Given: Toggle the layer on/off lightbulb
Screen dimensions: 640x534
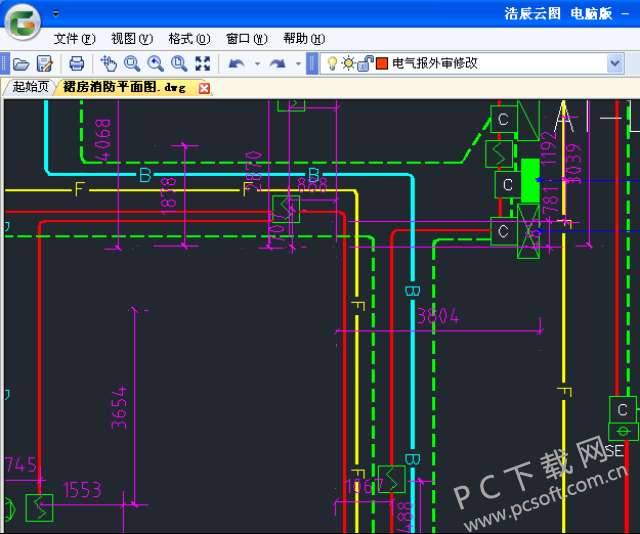Looking at the screenshot, I should tap(333, 63).
